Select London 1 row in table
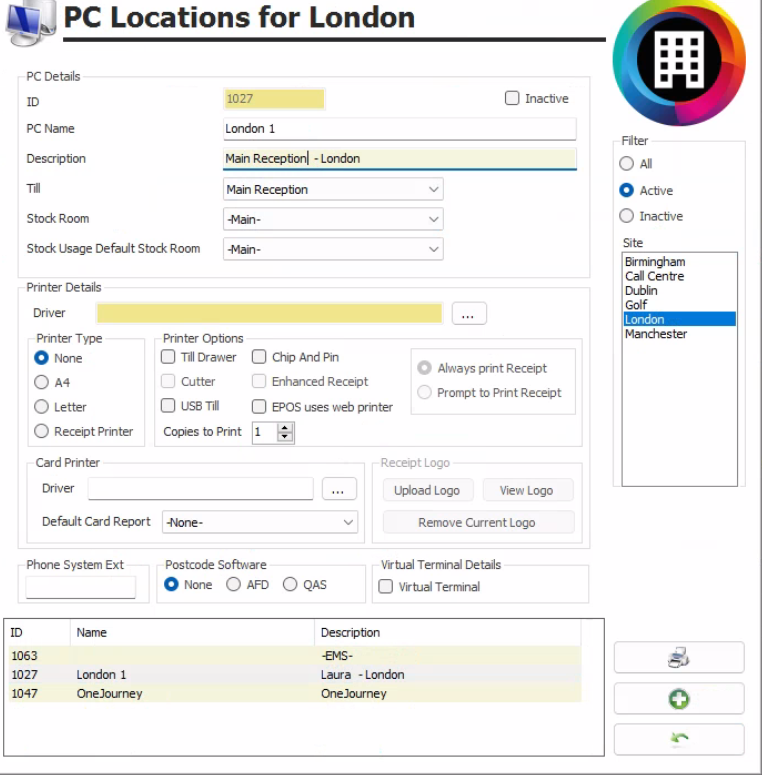The height and width of the screenshot is (775, 762). point(295,674)
